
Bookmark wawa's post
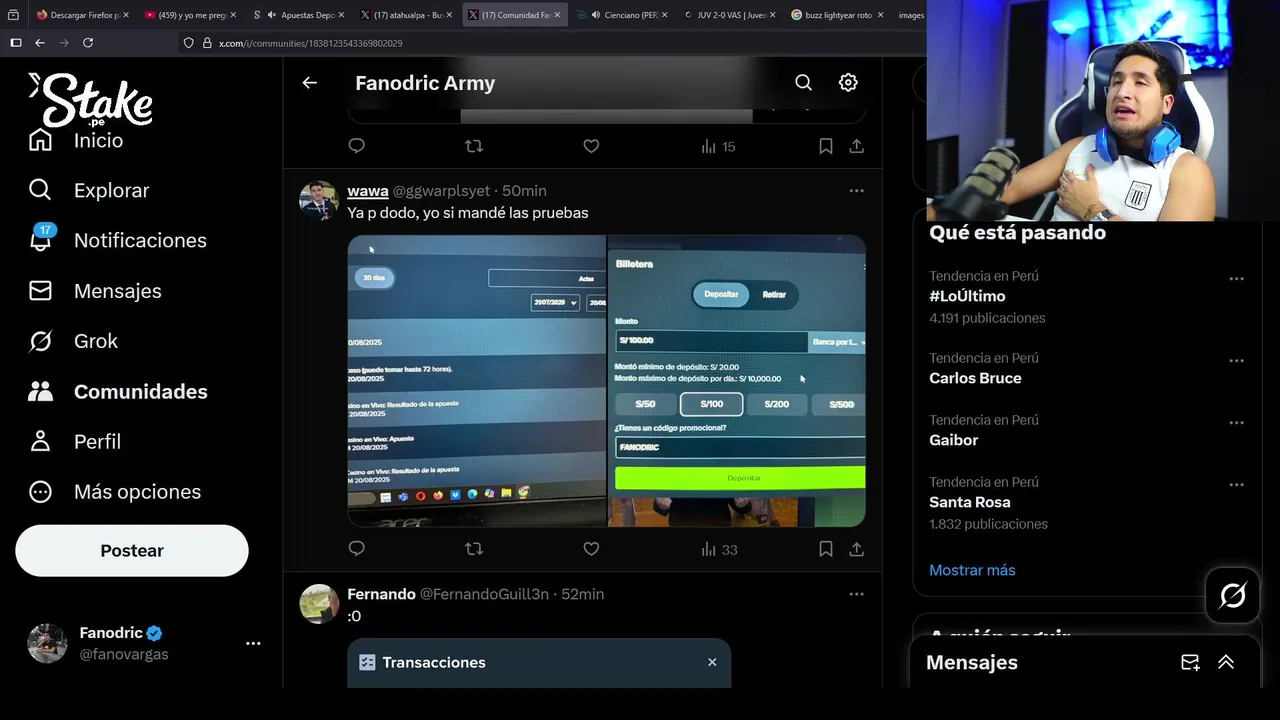[x=826, y=549]
